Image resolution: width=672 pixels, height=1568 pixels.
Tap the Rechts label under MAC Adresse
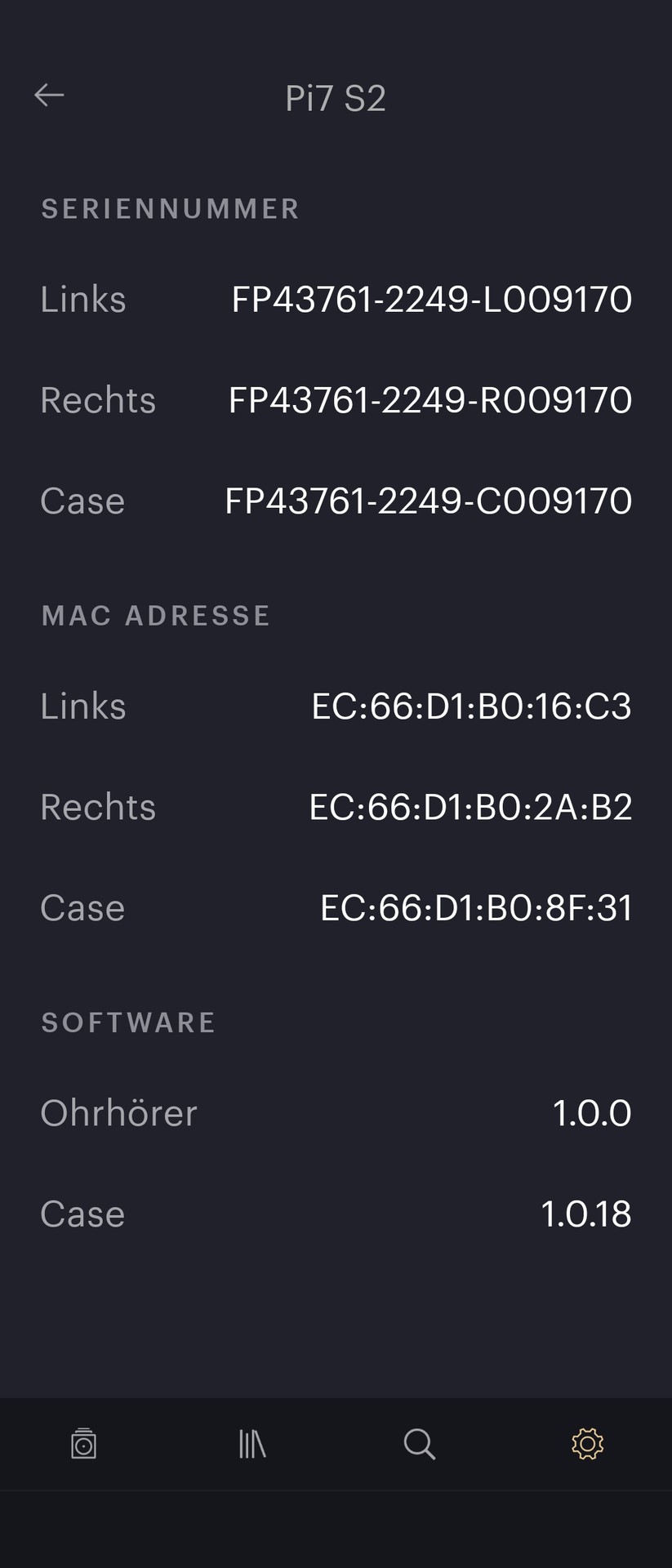pyautogui.click(x=98, y=808)
